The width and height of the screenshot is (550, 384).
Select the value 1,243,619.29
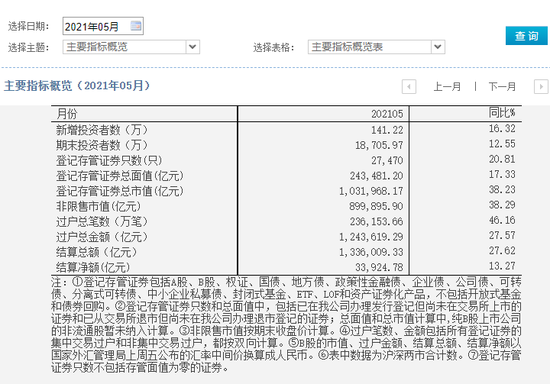pyautogui.click(x=371, y=237)
